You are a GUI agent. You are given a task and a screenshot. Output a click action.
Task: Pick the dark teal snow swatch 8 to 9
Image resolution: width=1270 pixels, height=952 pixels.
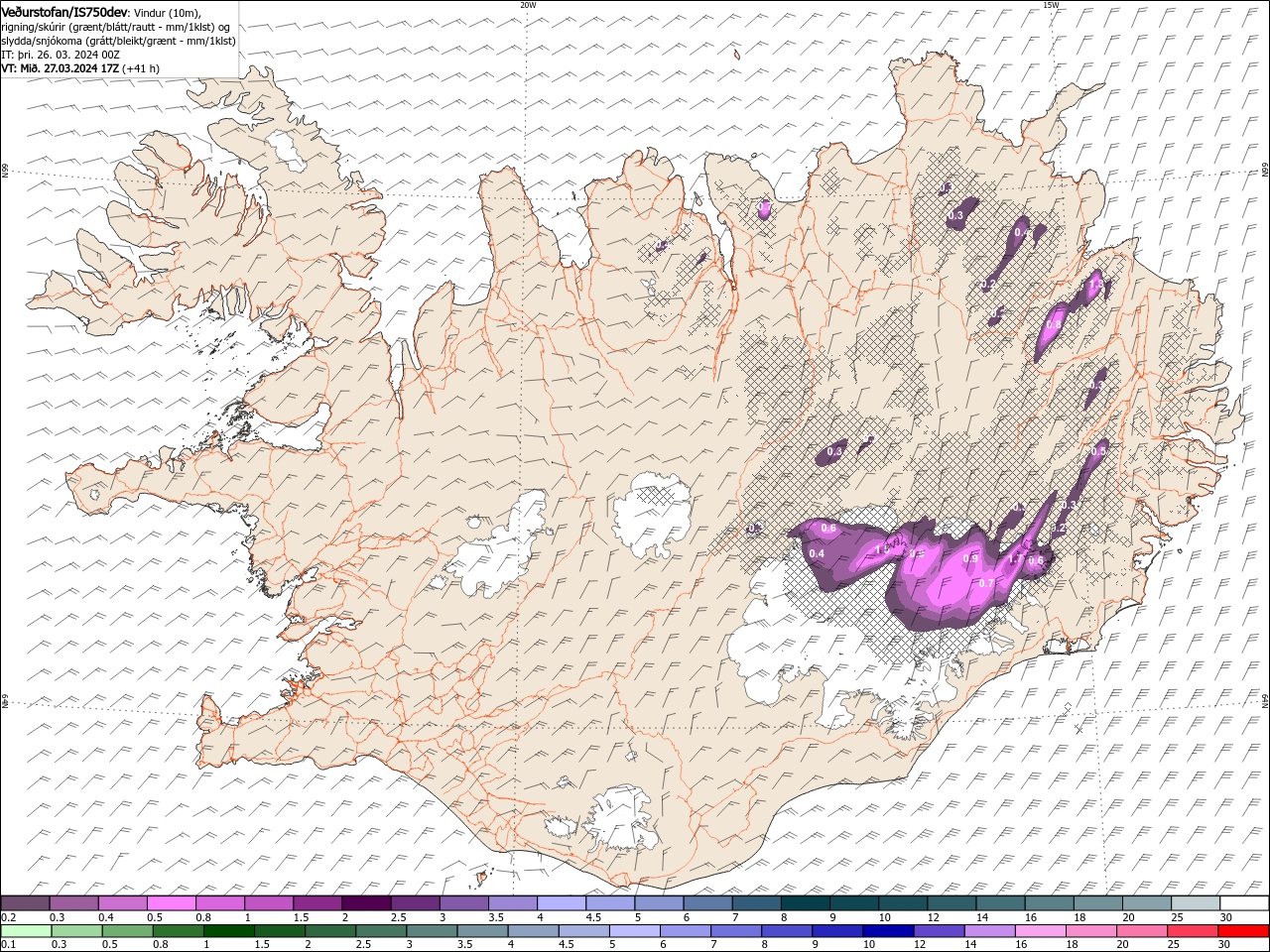click(x=805, y=902)
